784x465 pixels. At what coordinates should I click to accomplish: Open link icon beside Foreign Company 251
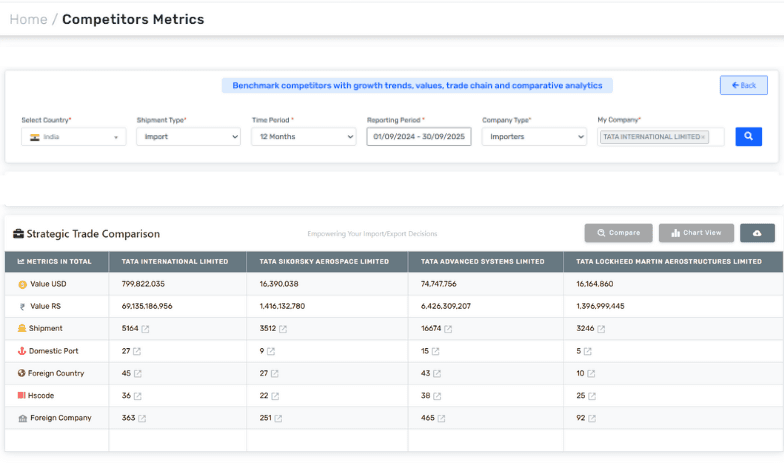coord(278,418)
